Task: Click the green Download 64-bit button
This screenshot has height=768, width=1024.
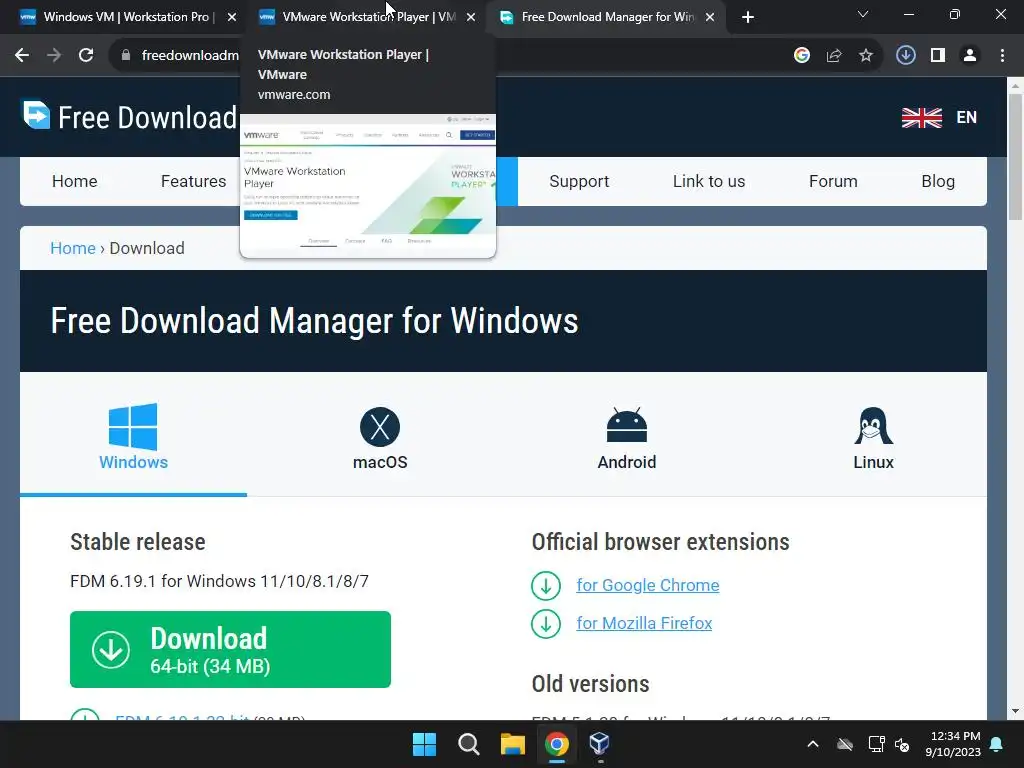Action: pyautogui.click(x=231, y=649)
